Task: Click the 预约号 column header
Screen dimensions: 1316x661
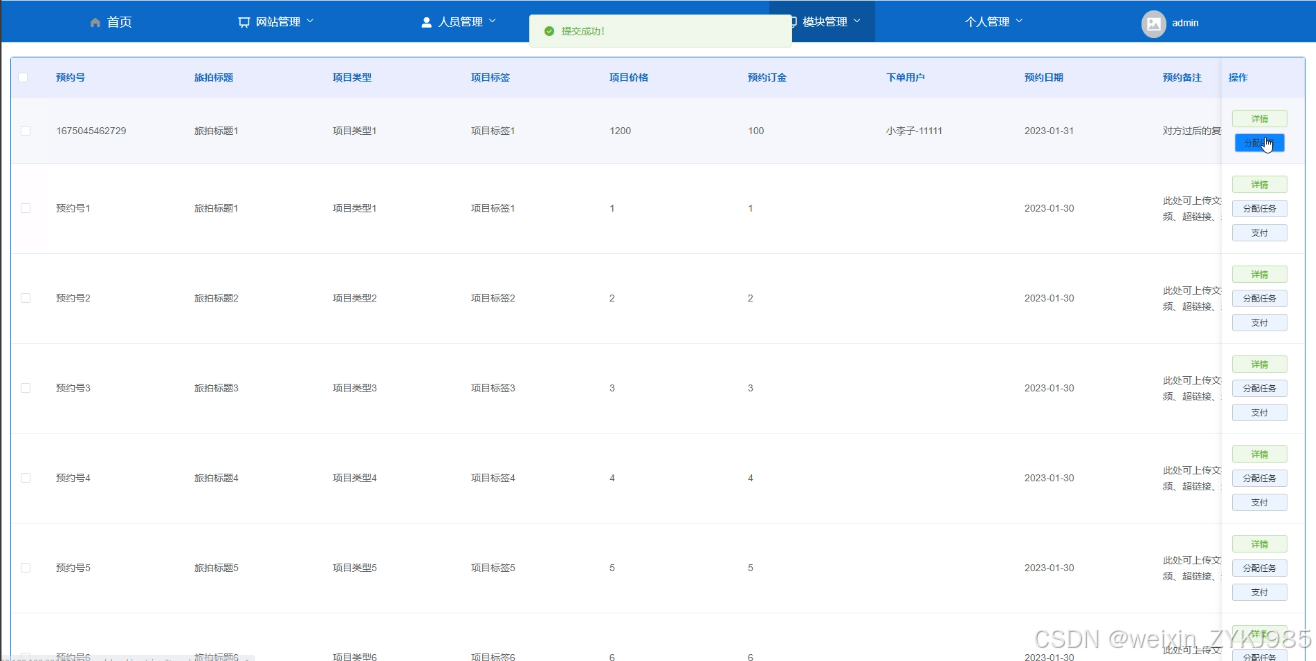Action: [70, 77]
